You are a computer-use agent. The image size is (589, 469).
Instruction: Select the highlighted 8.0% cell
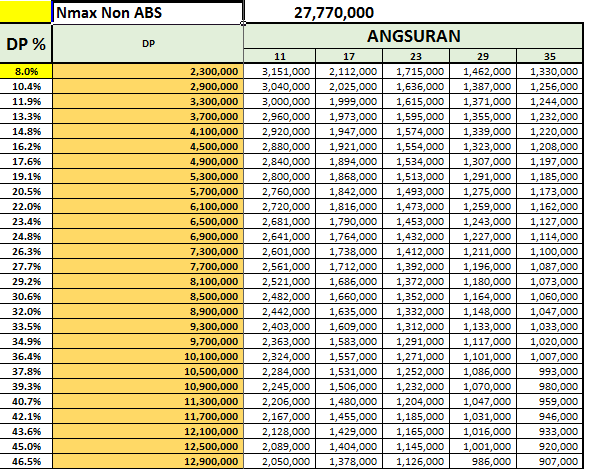coord(26,71)
